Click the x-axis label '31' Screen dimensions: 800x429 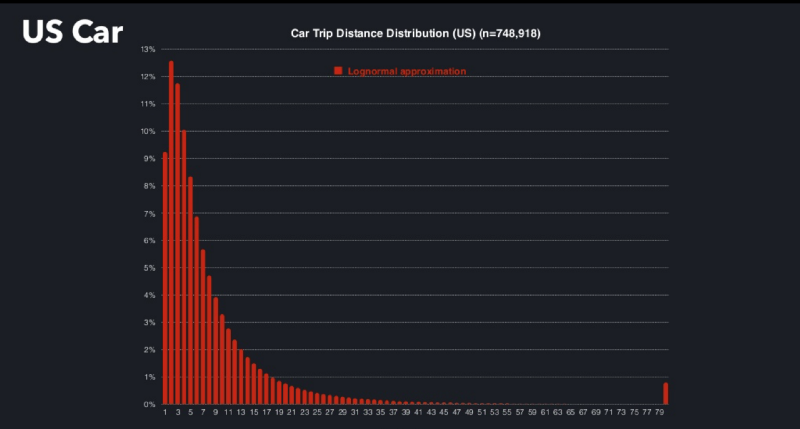click(355, 412)
